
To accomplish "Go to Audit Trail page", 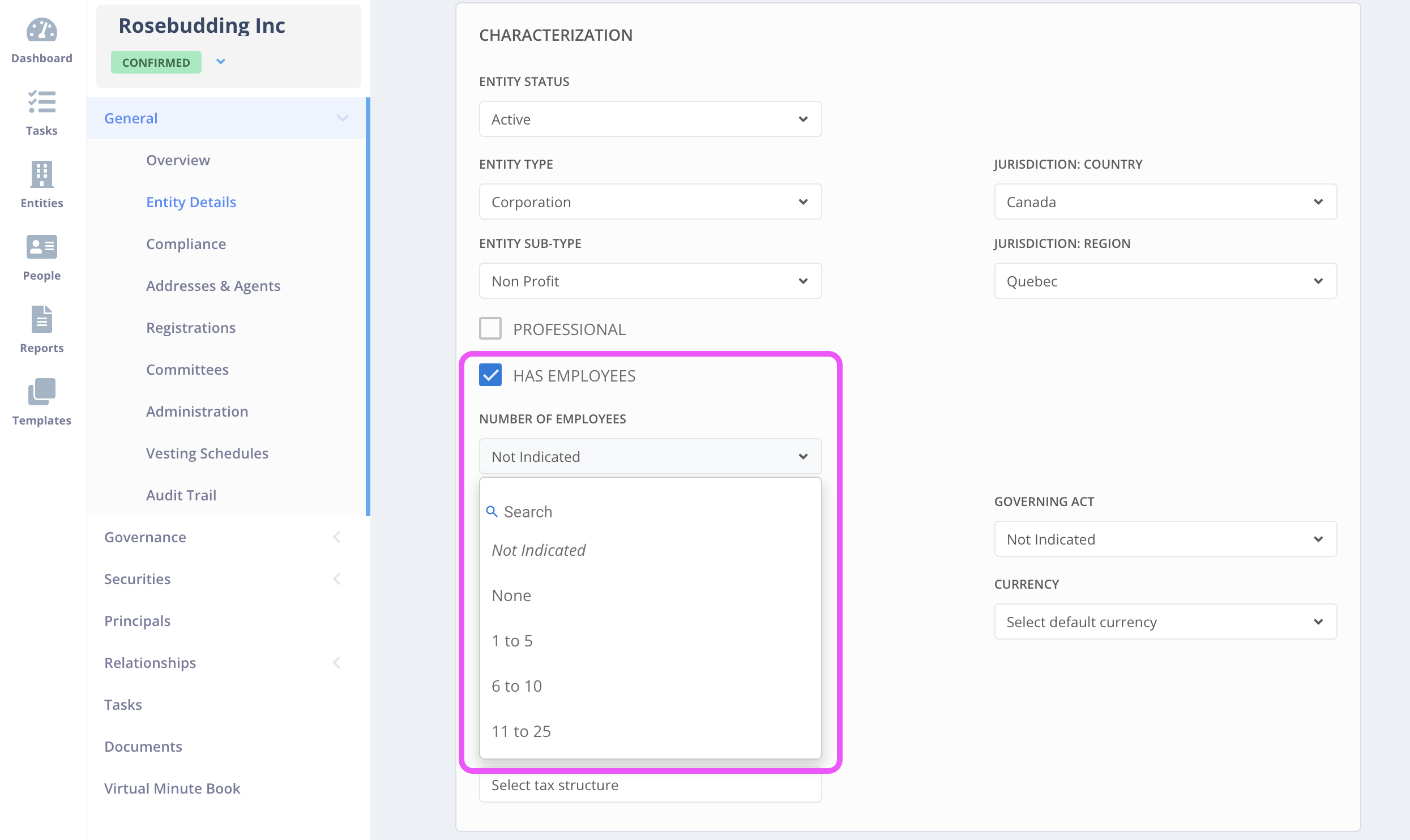I will [x=181, y=495].
